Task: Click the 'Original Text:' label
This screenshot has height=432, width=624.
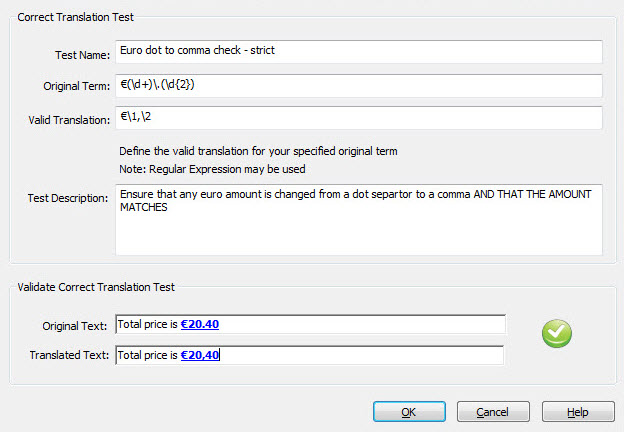Action: pos(75,326)
